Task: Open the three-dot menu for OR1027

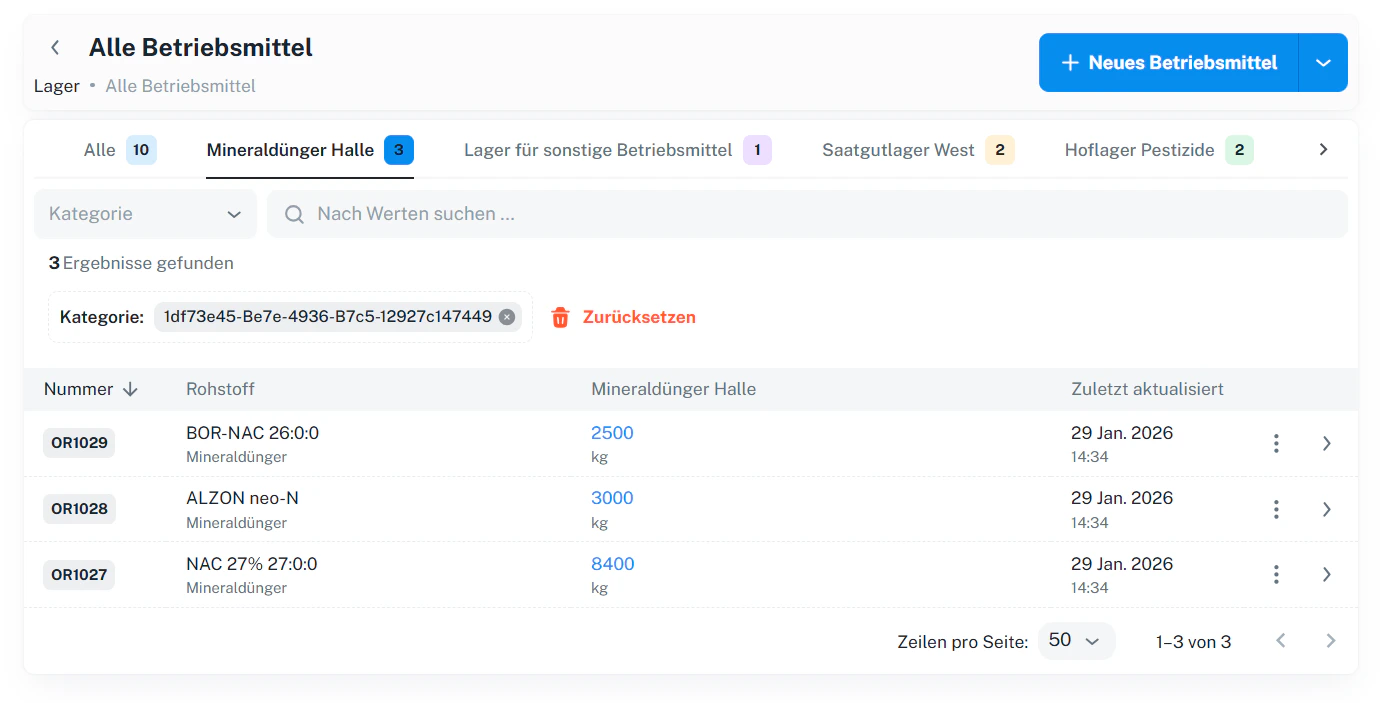Action: (x=1276, y=574)
